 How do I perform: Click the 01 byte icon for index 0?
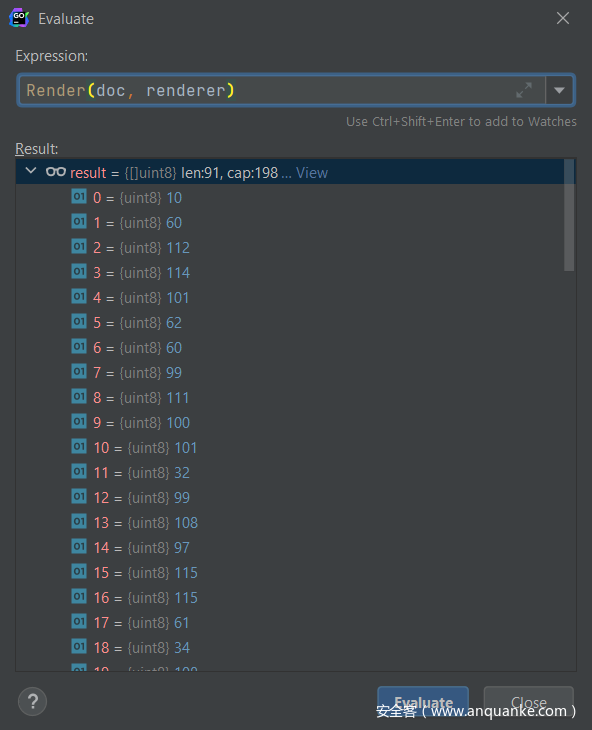click(79, 197)
